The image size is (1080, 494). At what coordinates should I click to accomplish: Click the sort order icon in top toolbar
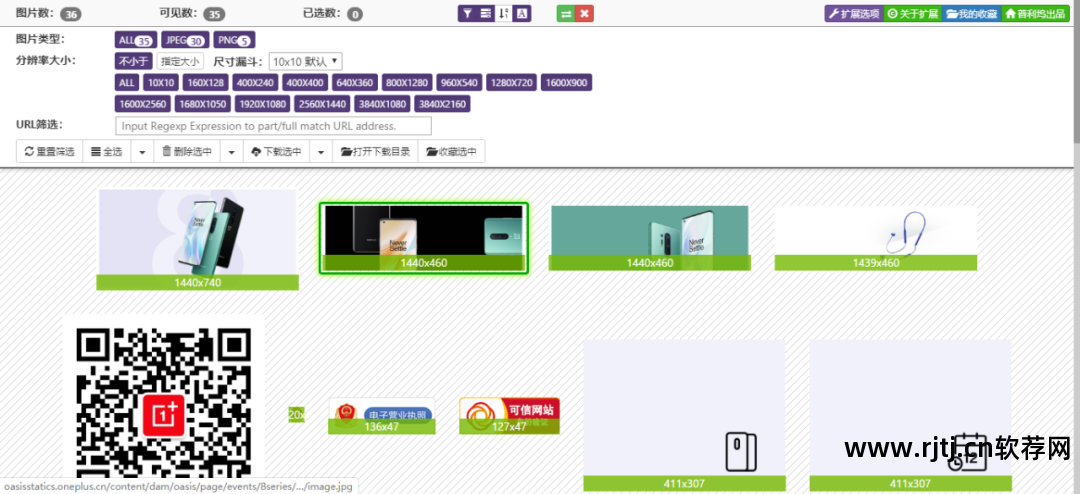[x=503, y=14]
